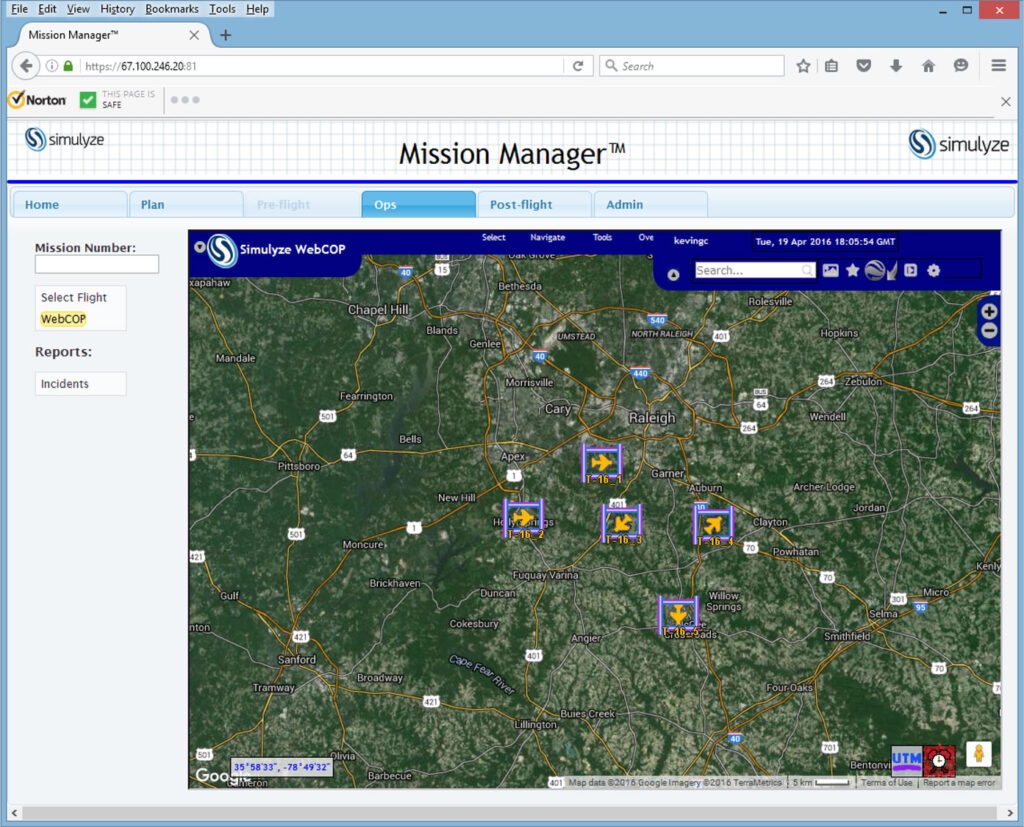
Task: Select the Street View pegman
Action: (978, 754)
